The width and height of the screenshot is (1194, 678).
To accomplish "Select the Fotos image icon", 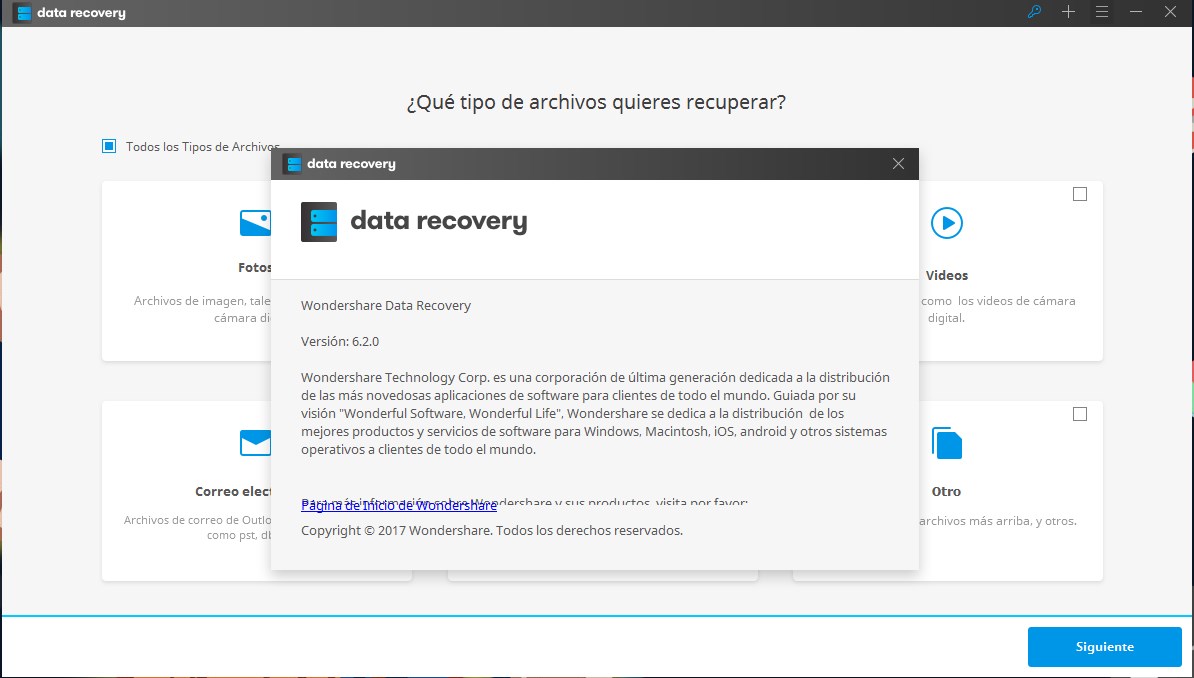I will [x=257, y=222].
